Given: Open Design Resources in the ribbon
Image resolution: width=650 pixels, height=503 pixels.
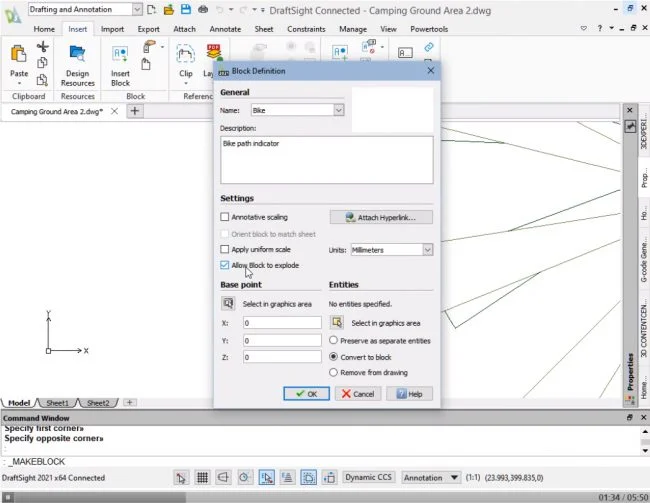Looking at the screenshot, I should coord(77,60).
